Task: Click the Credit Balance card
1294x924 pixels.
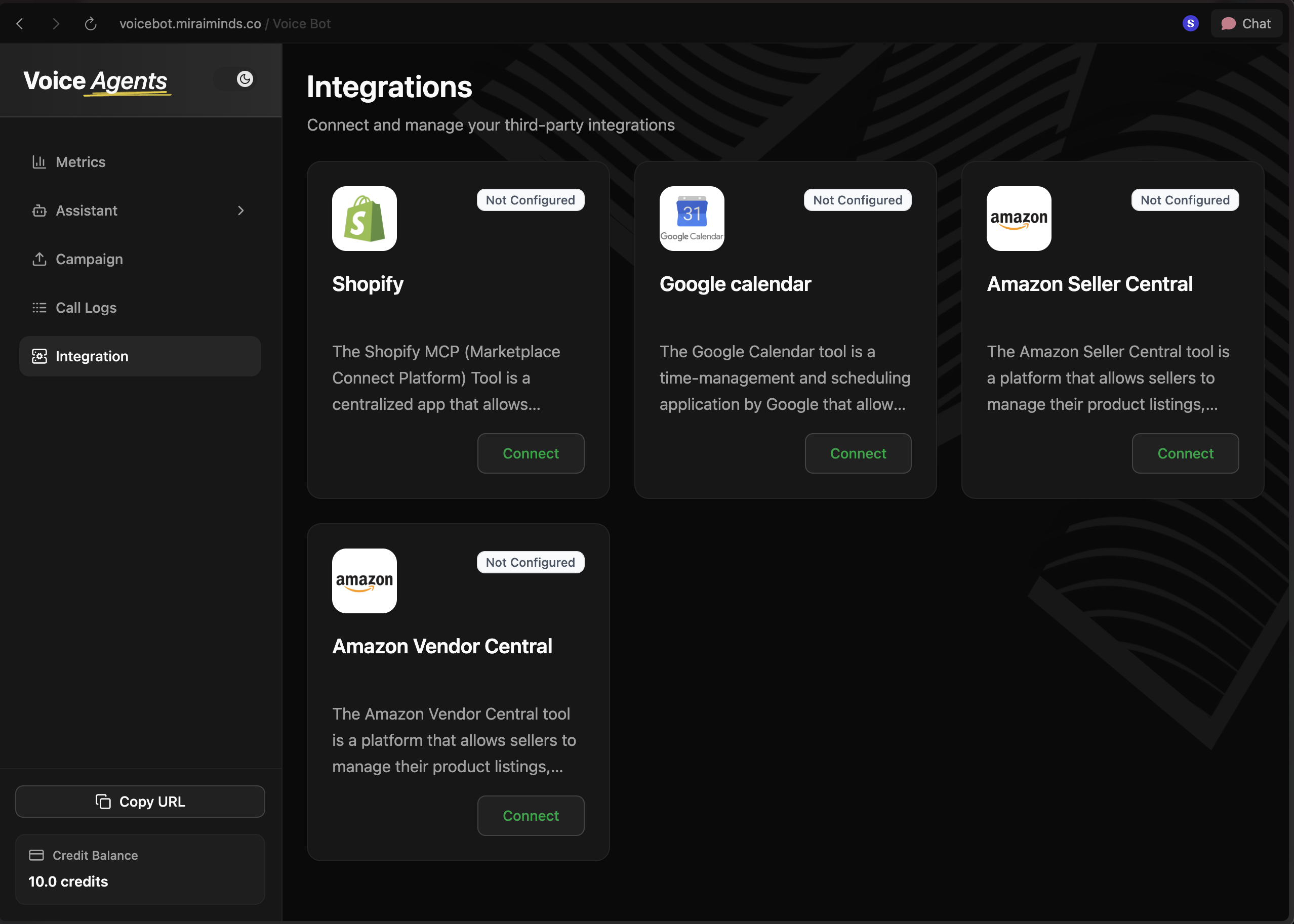Action: pos(140,868)
